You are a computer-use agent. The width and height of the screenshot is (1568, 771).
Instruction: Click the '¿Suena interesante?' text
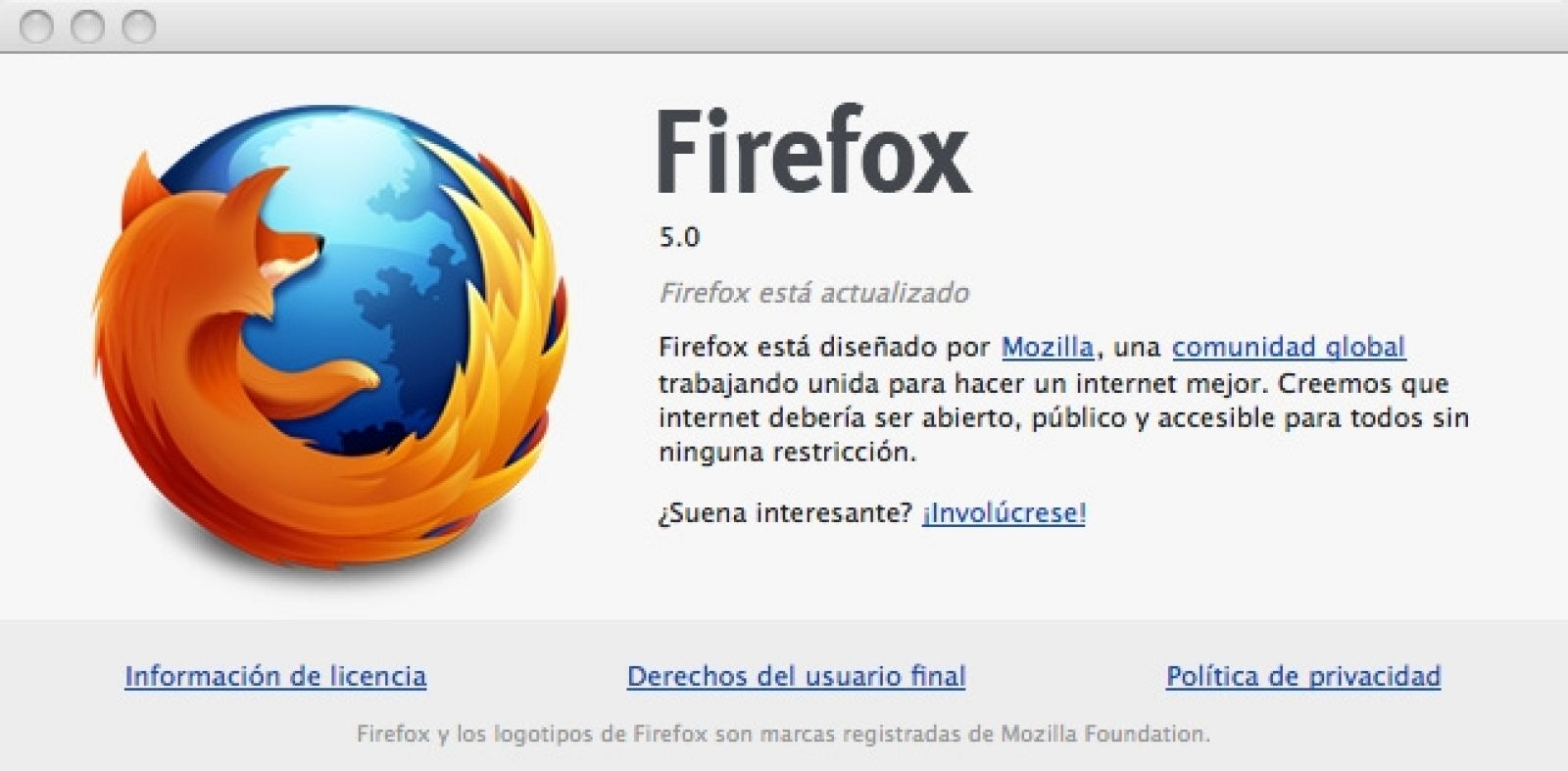(x=786, y=512)
